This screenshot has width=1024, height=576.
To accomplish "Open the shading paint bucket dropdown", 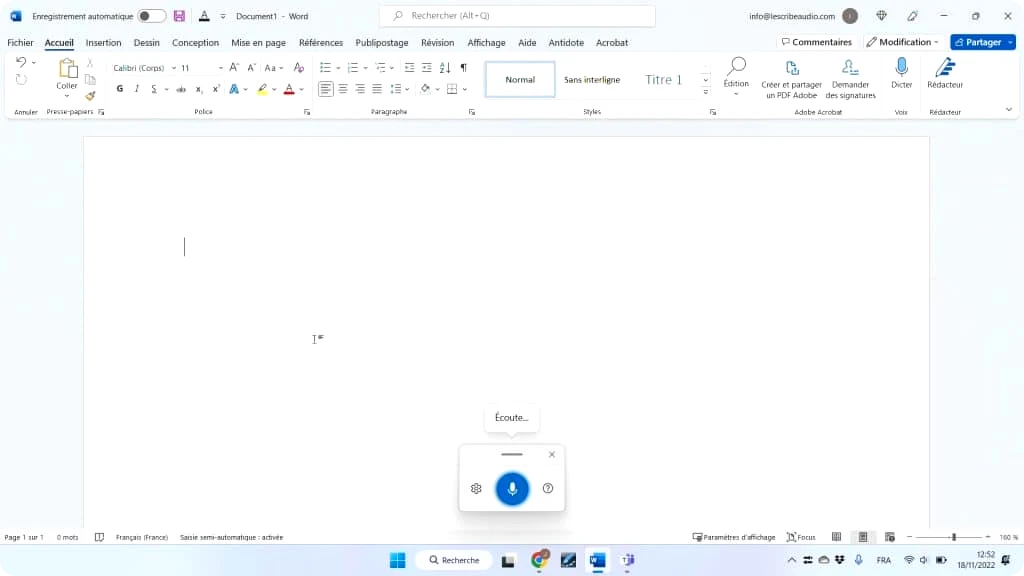I will tap(437, 89).
